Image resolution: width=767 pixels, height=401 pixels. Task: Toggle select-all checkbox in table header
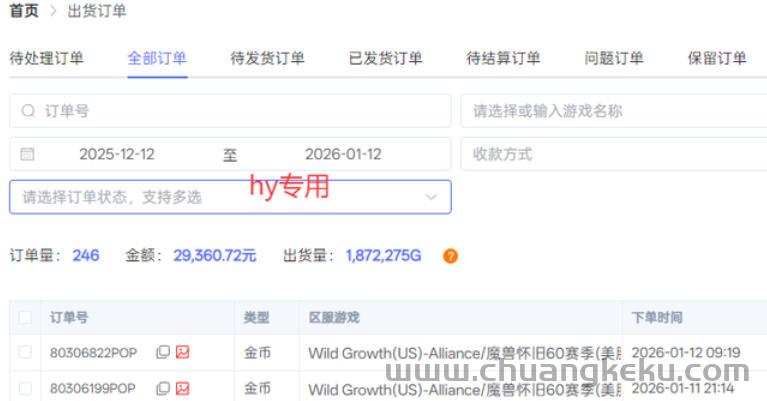[x=25, y=318]
